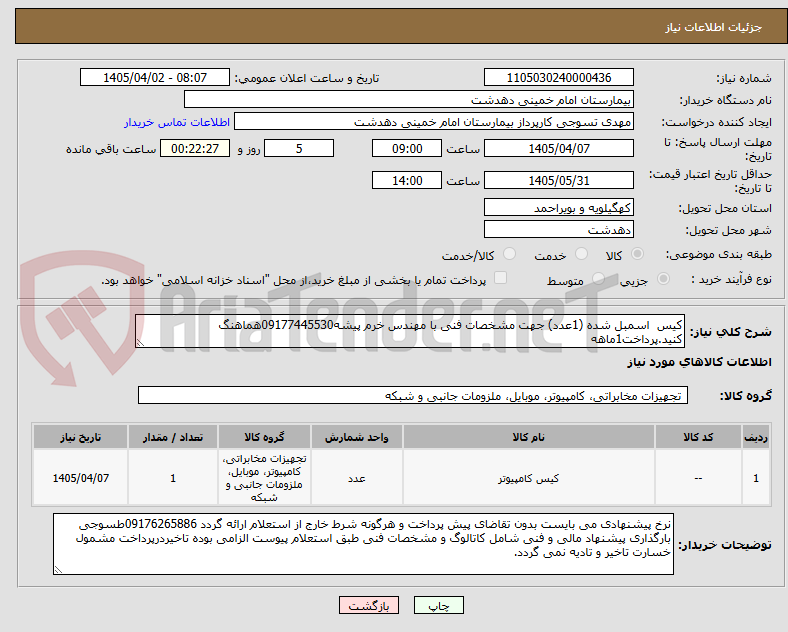Click the response deadline date 1405/04/07 field
Viewport: 788px width, 632px height.
(558, 149)
